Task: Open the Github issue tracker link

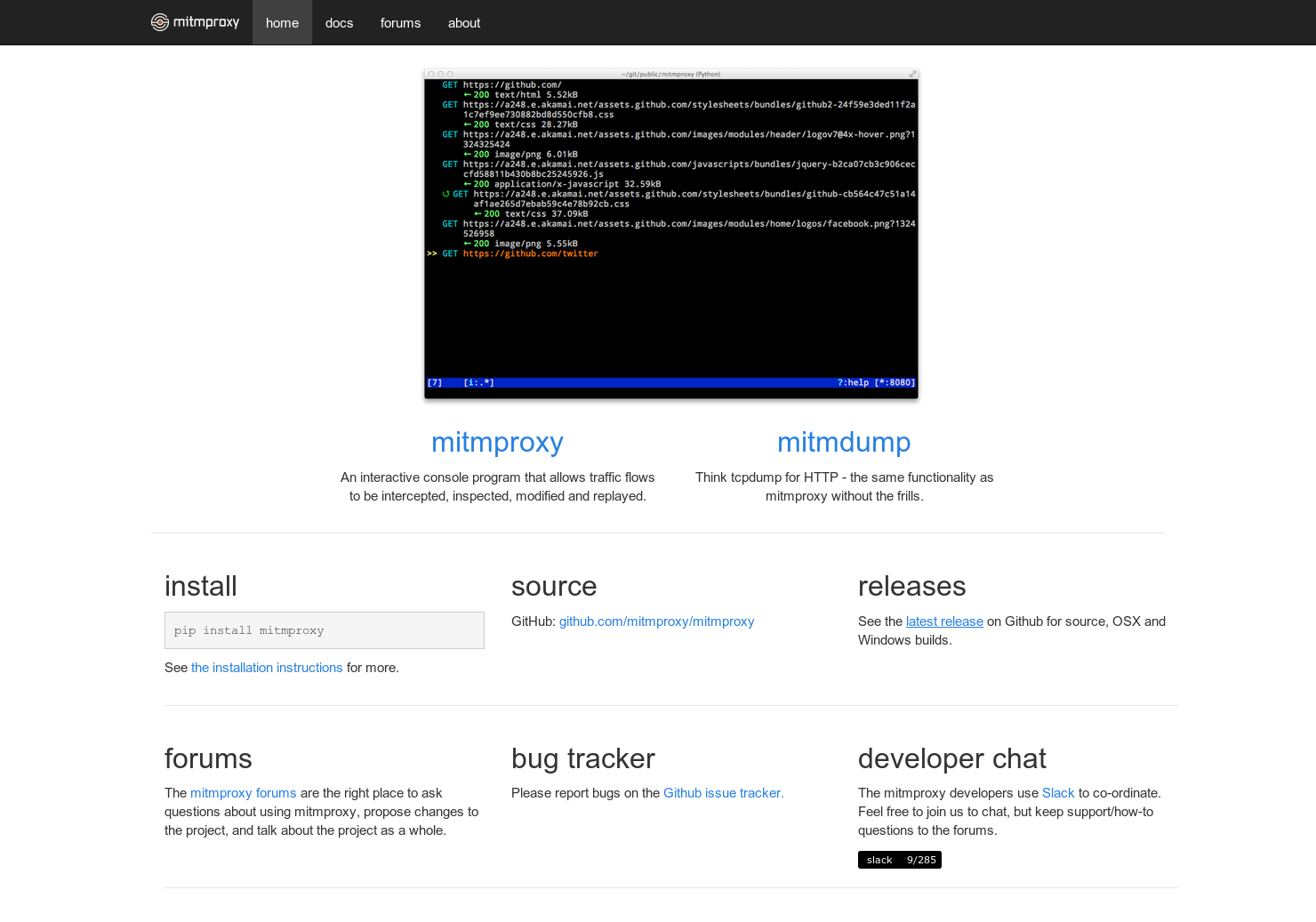Action: [x=722, y=792]
